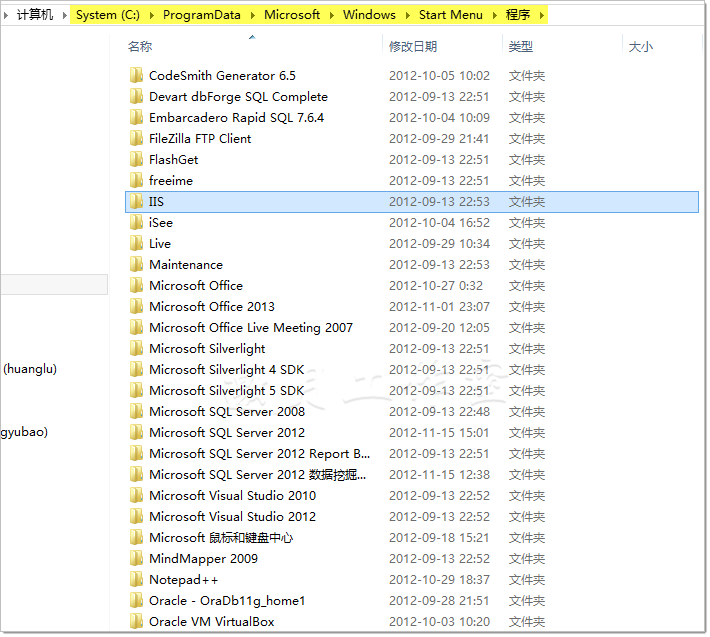This screenshot has width=710, height=637.
Task: Select the (huanglu) item in navigation pane
Action: pyautogui.click(x=30, y=369)
